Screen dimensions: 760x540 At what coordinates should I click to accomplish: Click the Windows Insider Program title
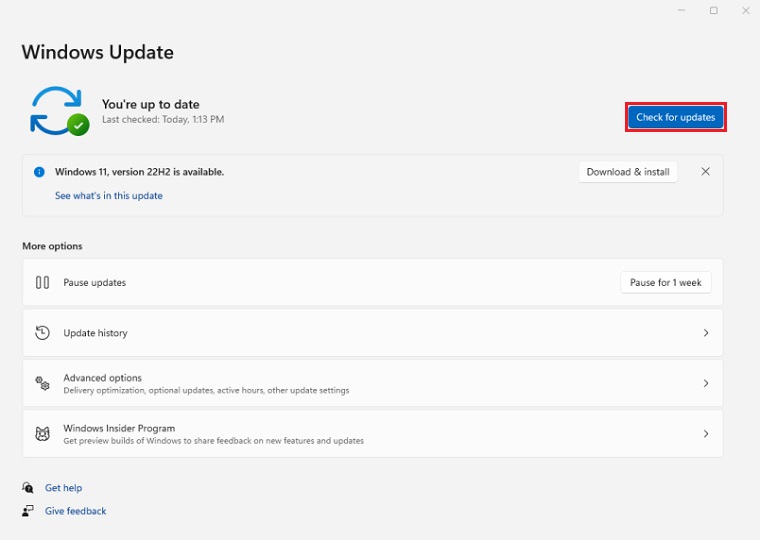coord(119,429)
